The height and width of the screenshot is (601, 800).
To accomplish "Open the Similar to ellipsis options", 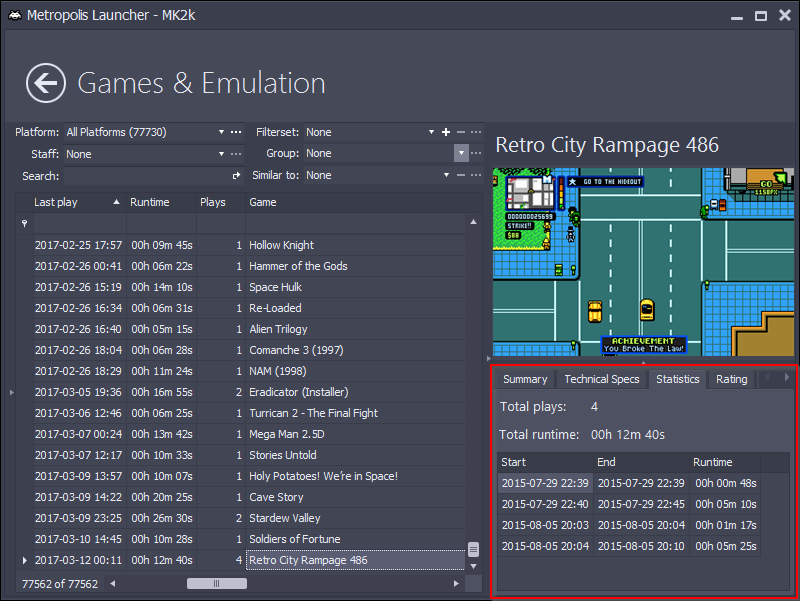I will point(476,175).
